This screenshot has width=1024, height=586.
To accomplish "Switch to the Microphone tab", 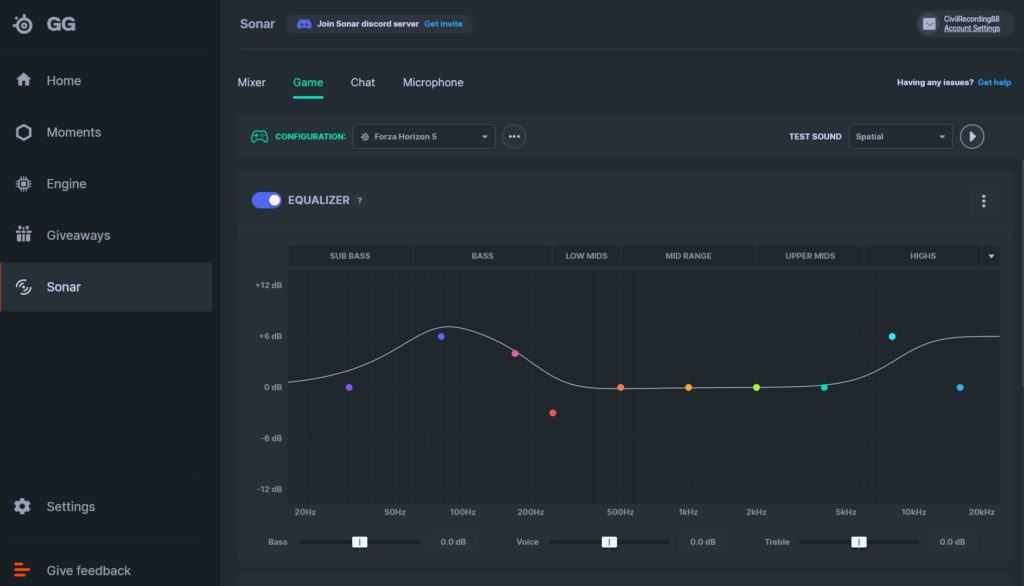I will 433,82.
